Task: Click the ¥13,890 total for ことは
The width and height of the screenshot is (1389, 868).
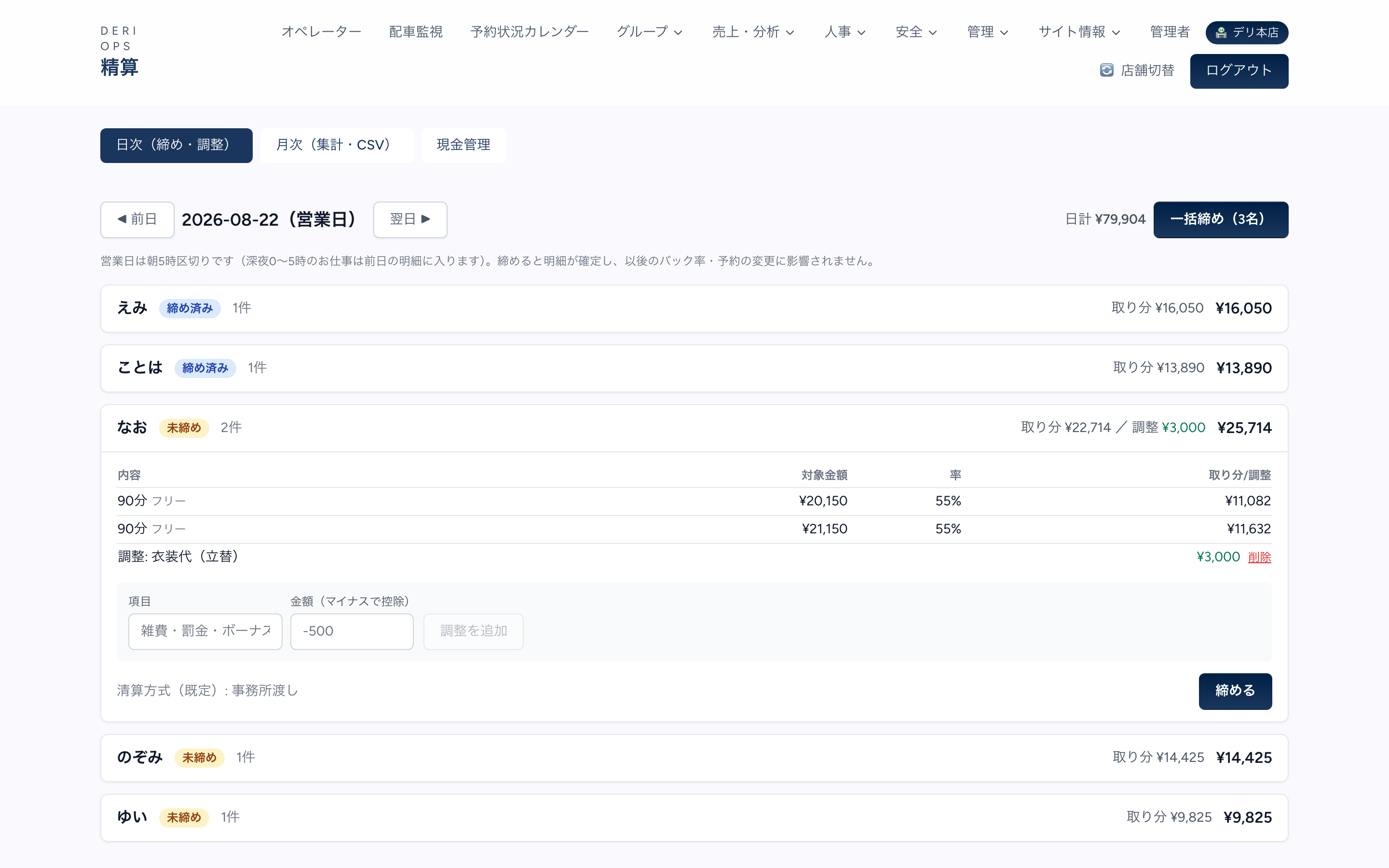Action: (1244, 368)
